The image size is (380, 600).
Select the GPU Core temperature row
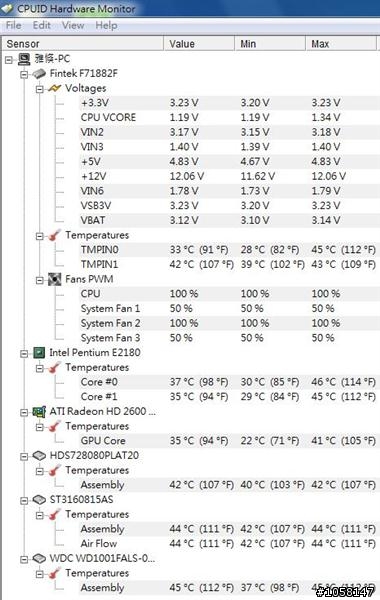(x=228, y=441)
